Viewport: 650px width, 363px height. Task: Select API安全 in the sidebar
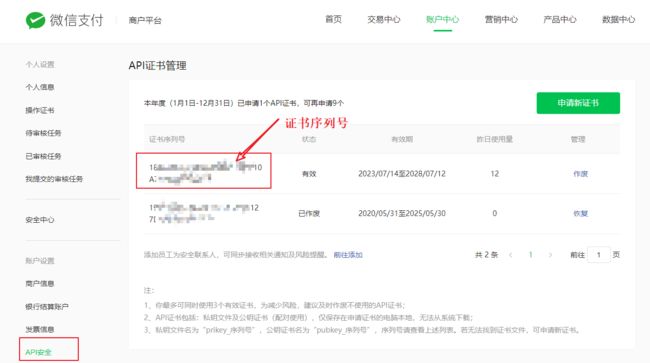coord(38,352)
